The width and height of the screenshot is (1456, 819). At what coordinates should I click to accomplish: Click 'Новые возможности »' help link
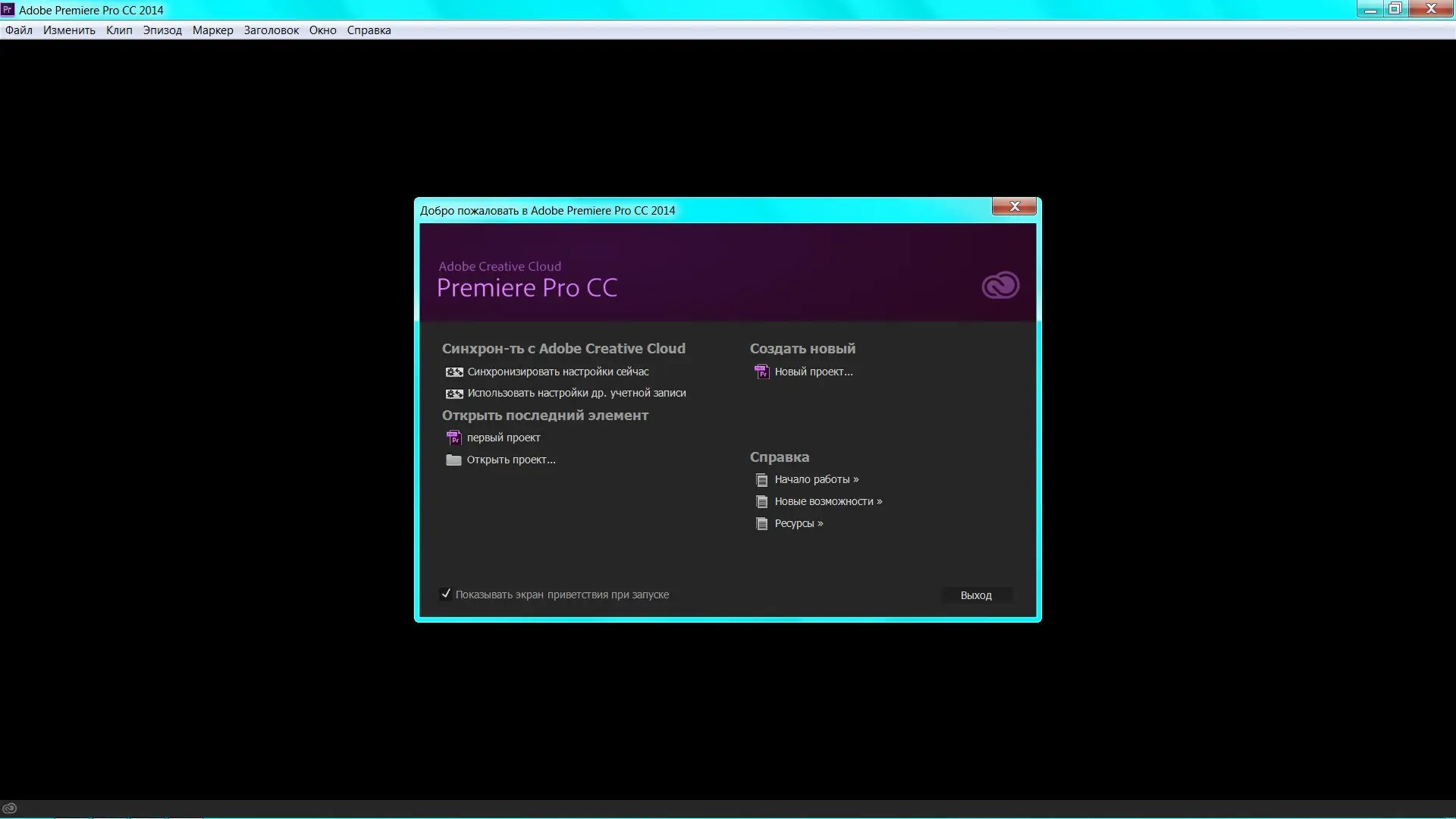pyautogui.click(x=828, y=501)
